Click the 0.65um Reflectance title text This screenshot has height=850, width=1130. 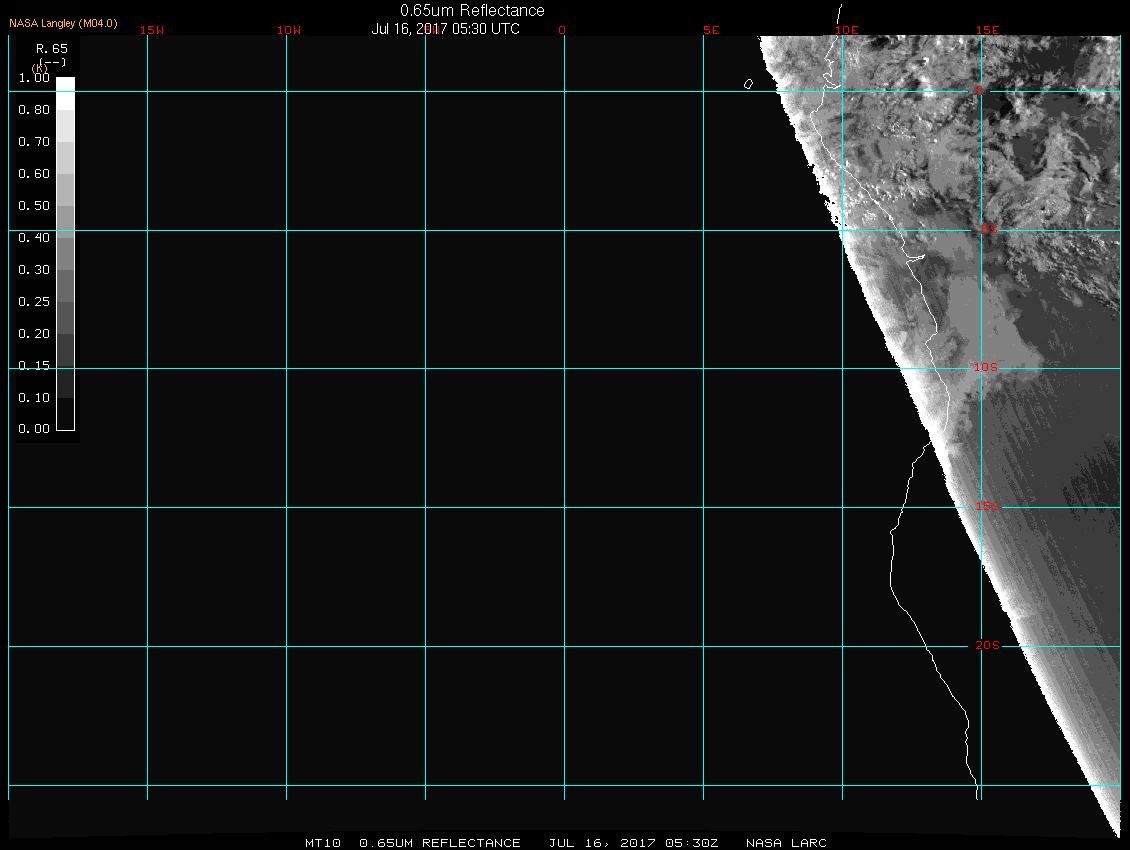pyautogui.click(x=472, y=10)
